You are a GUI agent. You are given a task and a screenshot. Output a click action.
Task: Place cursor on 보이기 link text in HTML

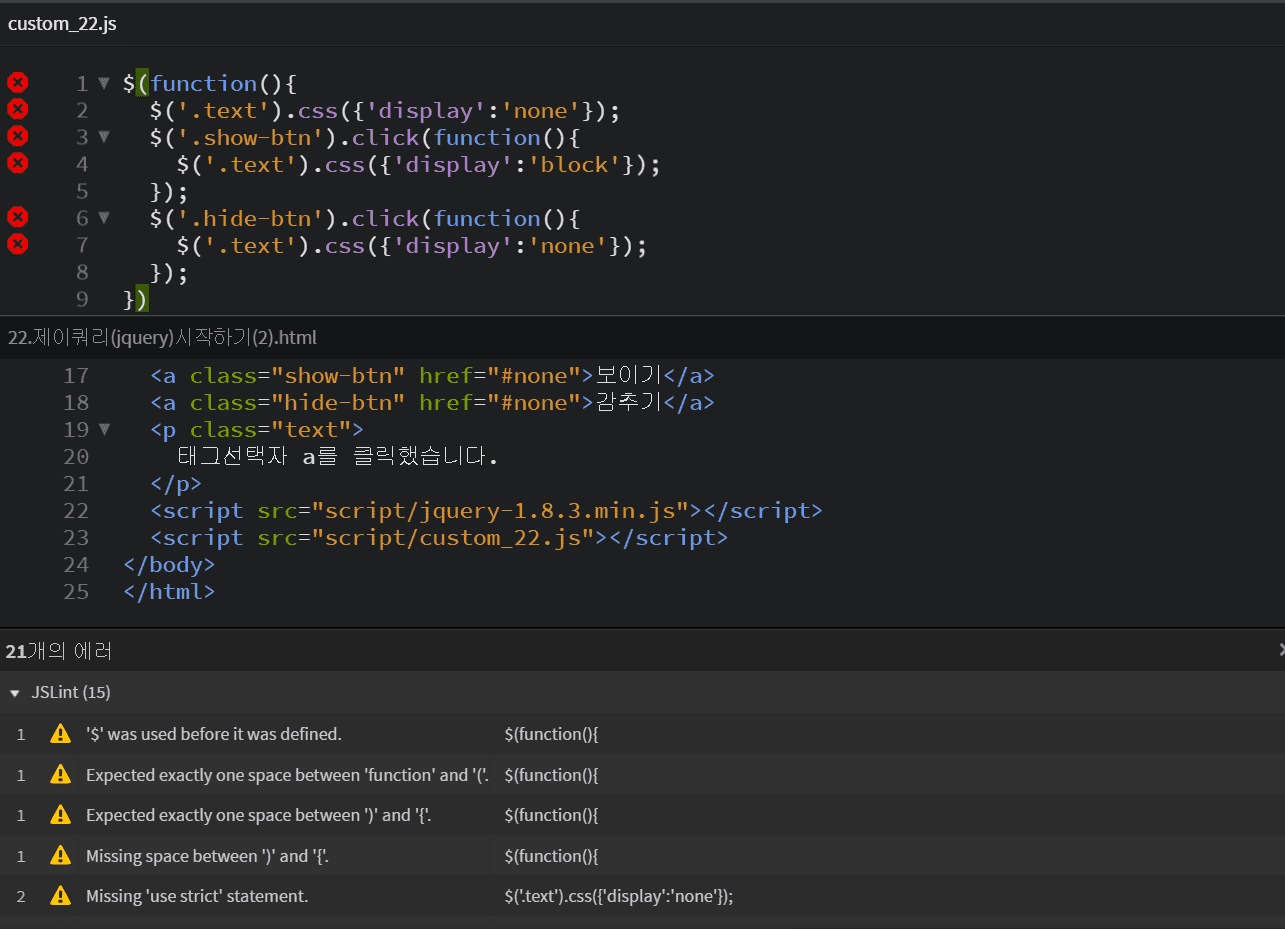[x=629, y=376]
